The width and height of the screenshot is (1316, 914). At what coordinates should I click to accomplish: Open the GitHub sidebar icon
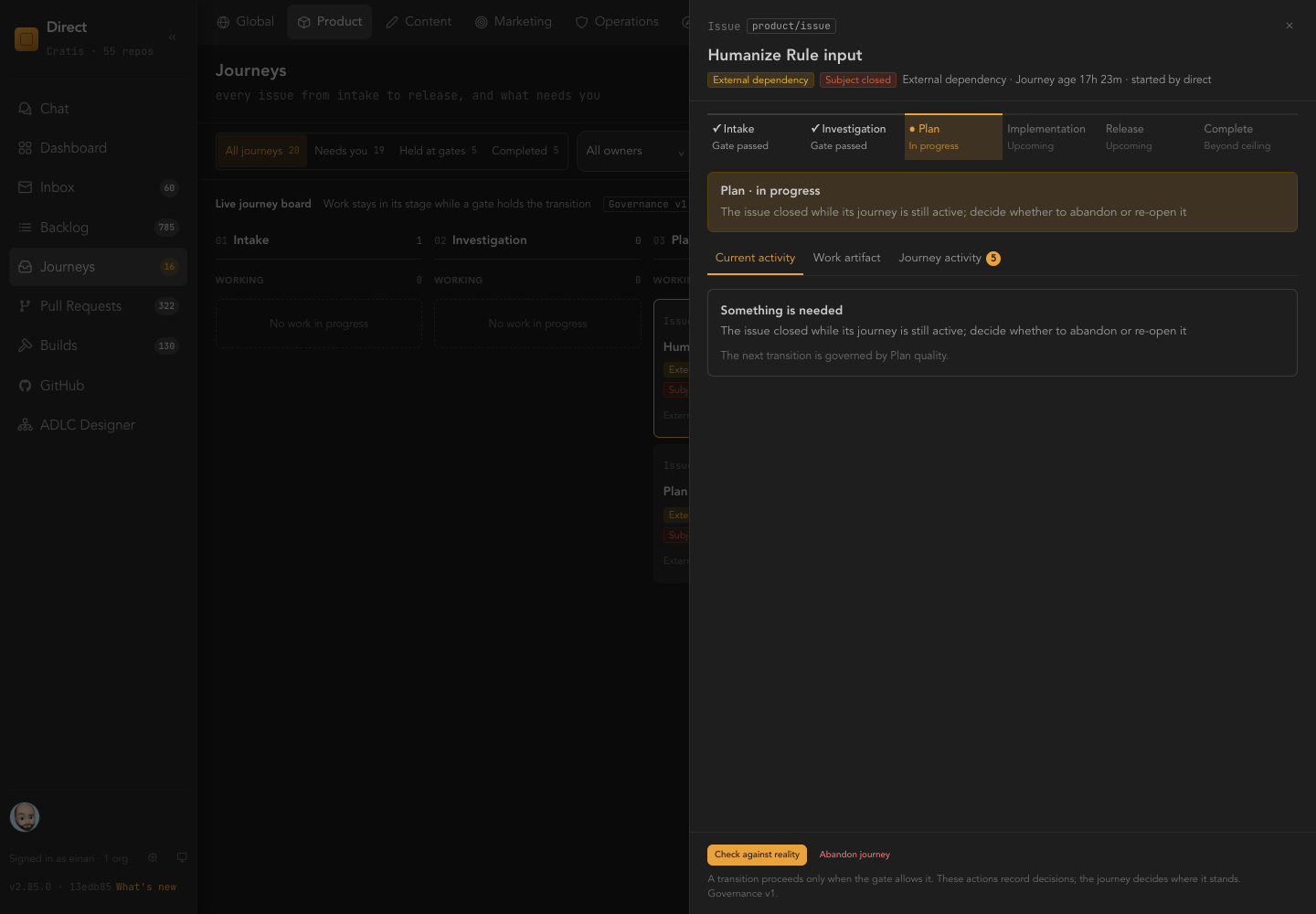[x=25, y=386]
